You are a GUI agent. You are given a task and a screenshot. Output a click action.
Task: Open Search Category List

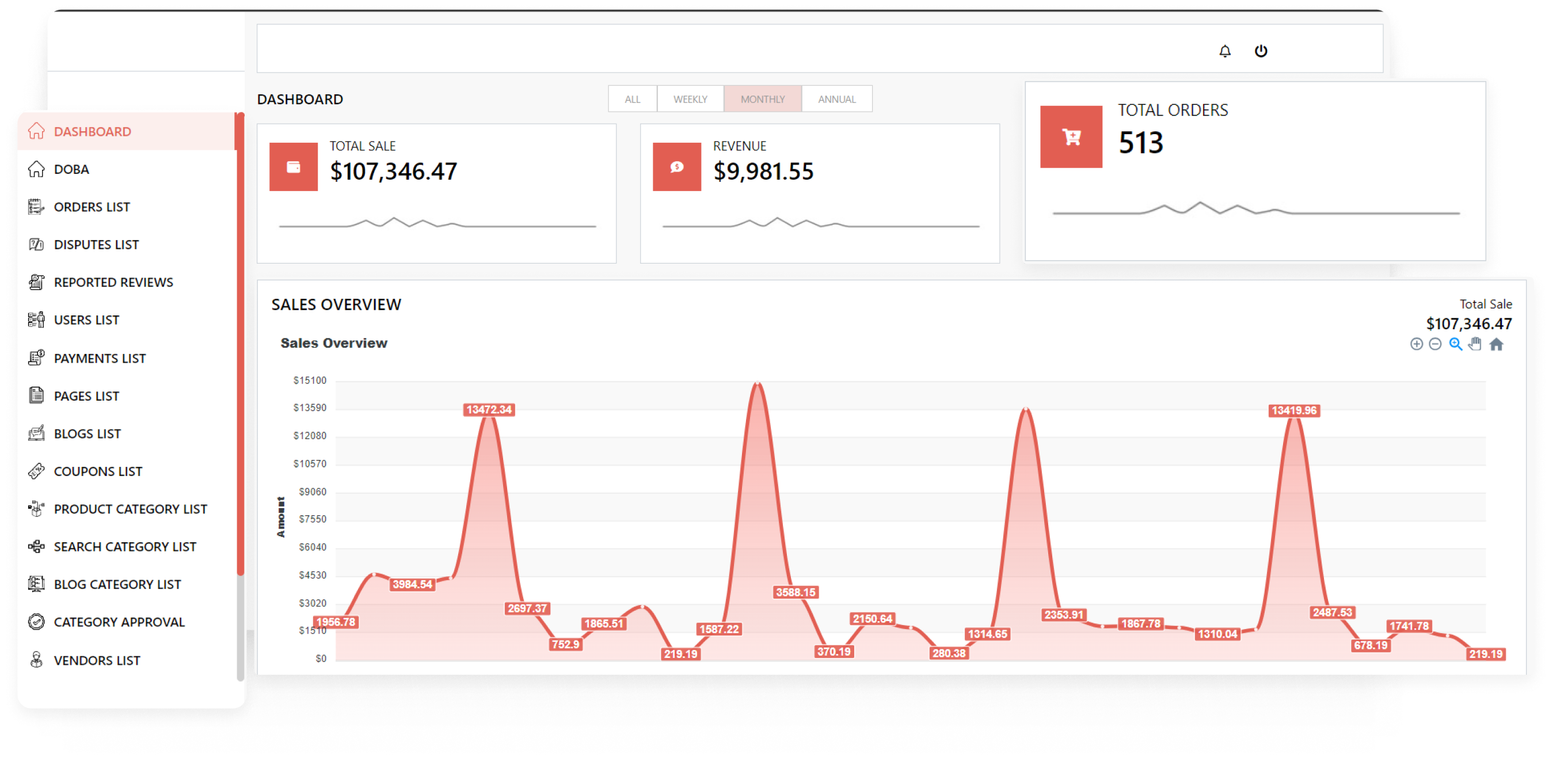click(x=125, y=547)
